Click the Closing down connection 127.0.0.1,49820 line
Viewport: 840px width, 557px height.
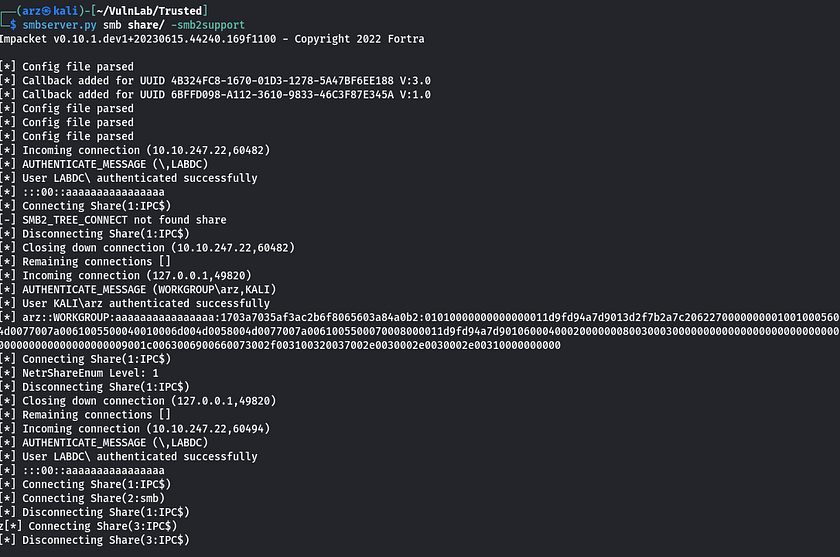[x=138, y=401]
